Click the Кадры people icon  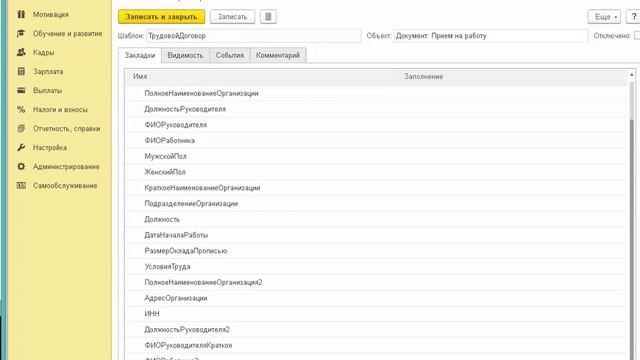point(21,52)
